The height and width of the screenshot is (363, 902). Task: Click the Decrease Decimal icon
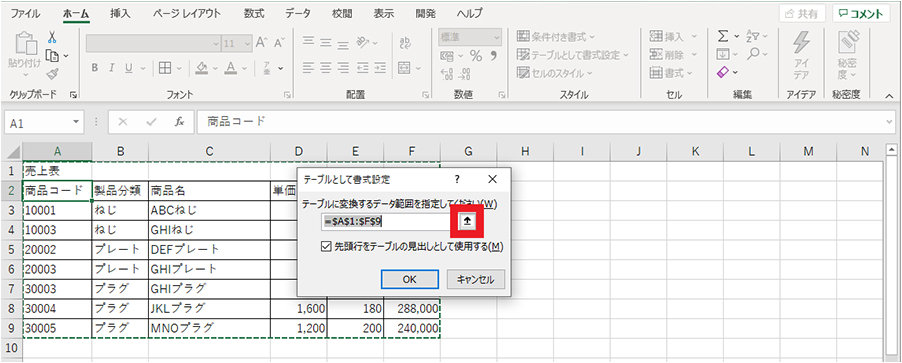click(x=465, y=74)
